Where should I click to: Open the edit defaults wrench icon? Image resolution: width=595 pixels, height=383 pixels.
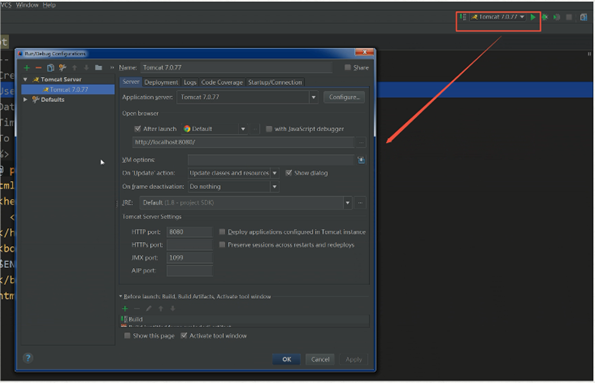pos(62,68)
